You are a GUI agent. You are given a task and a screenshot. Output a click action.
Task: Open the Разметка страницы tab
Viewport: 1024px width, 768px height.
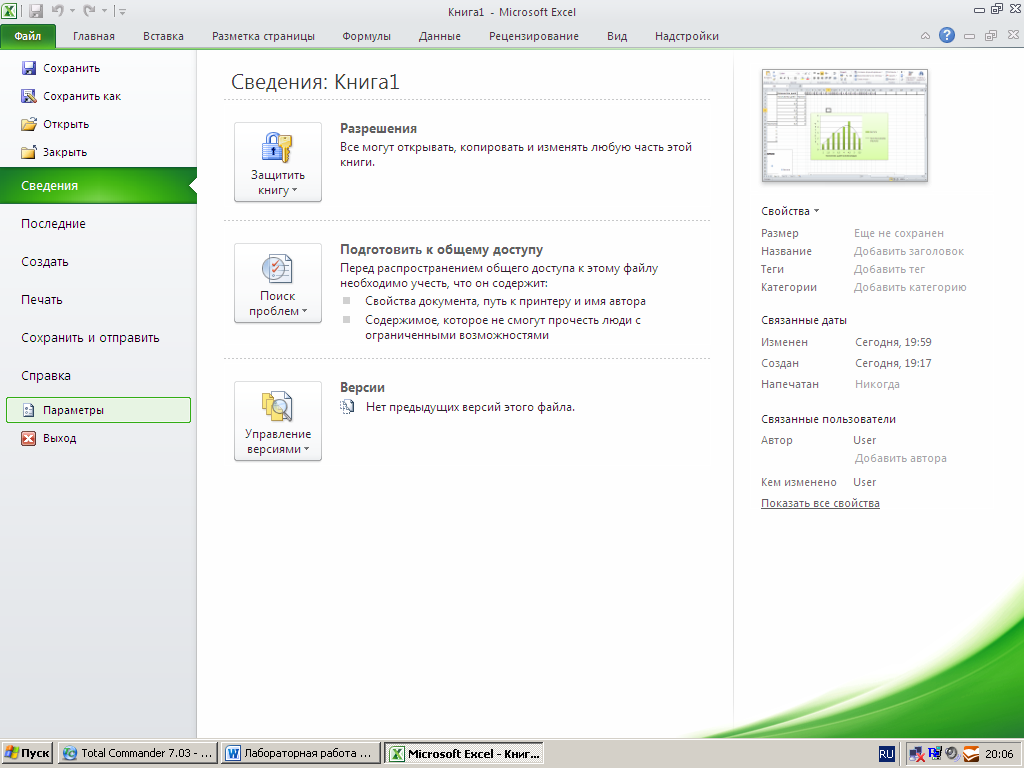point(263,36)
